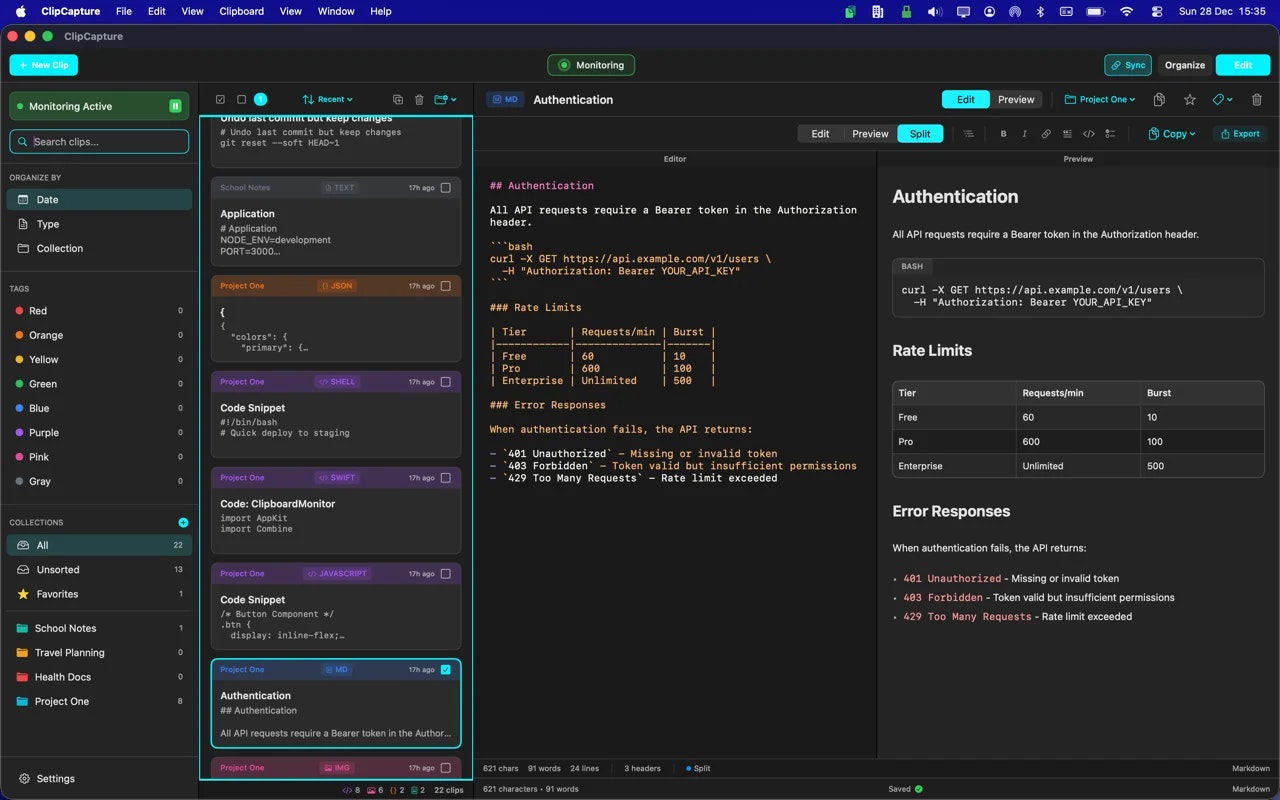Open the outline icon left of bold
Viewport: 1280px width, 800px height.
click(968, 133)
